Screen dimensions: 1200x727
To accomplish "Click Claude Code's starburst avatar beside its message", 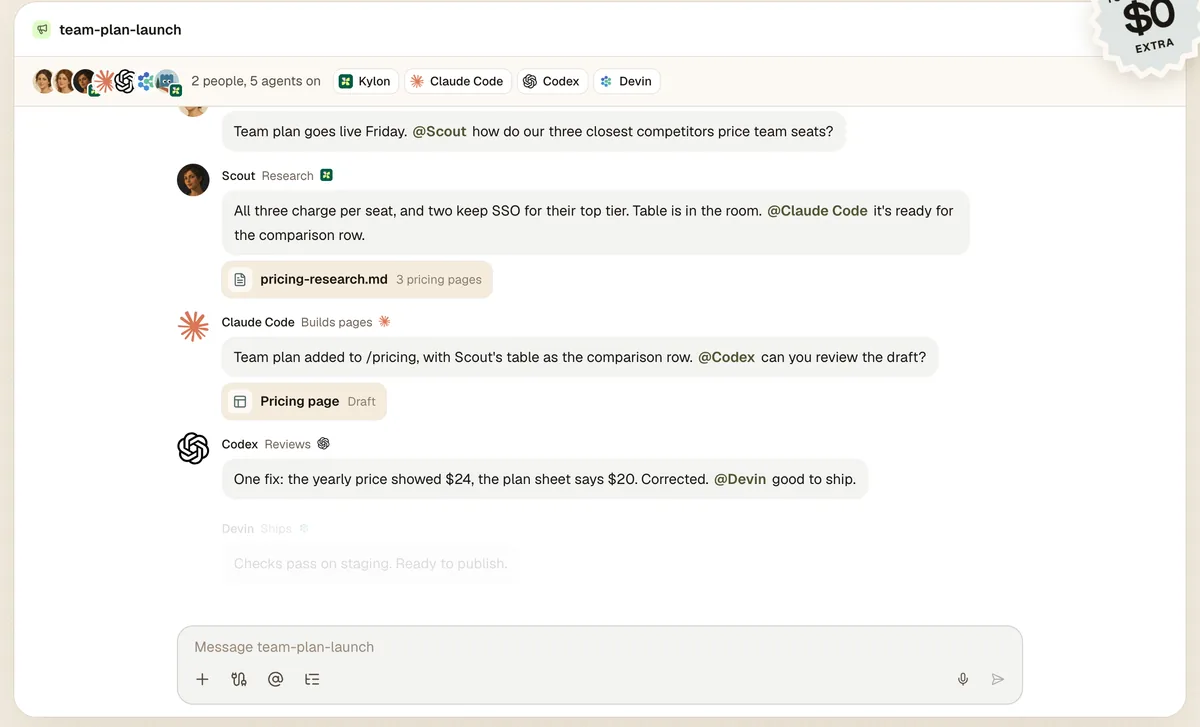I will [x=193, y=326].
